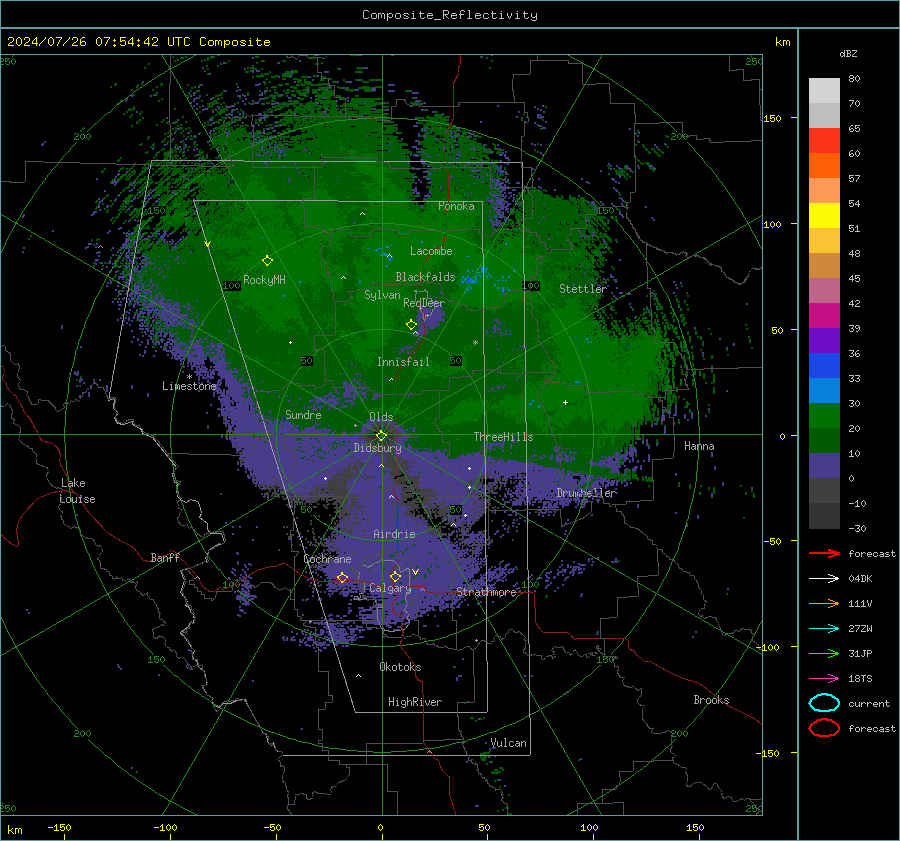Click the RockyMH label
900x841 pixels.
coord(264,280)
